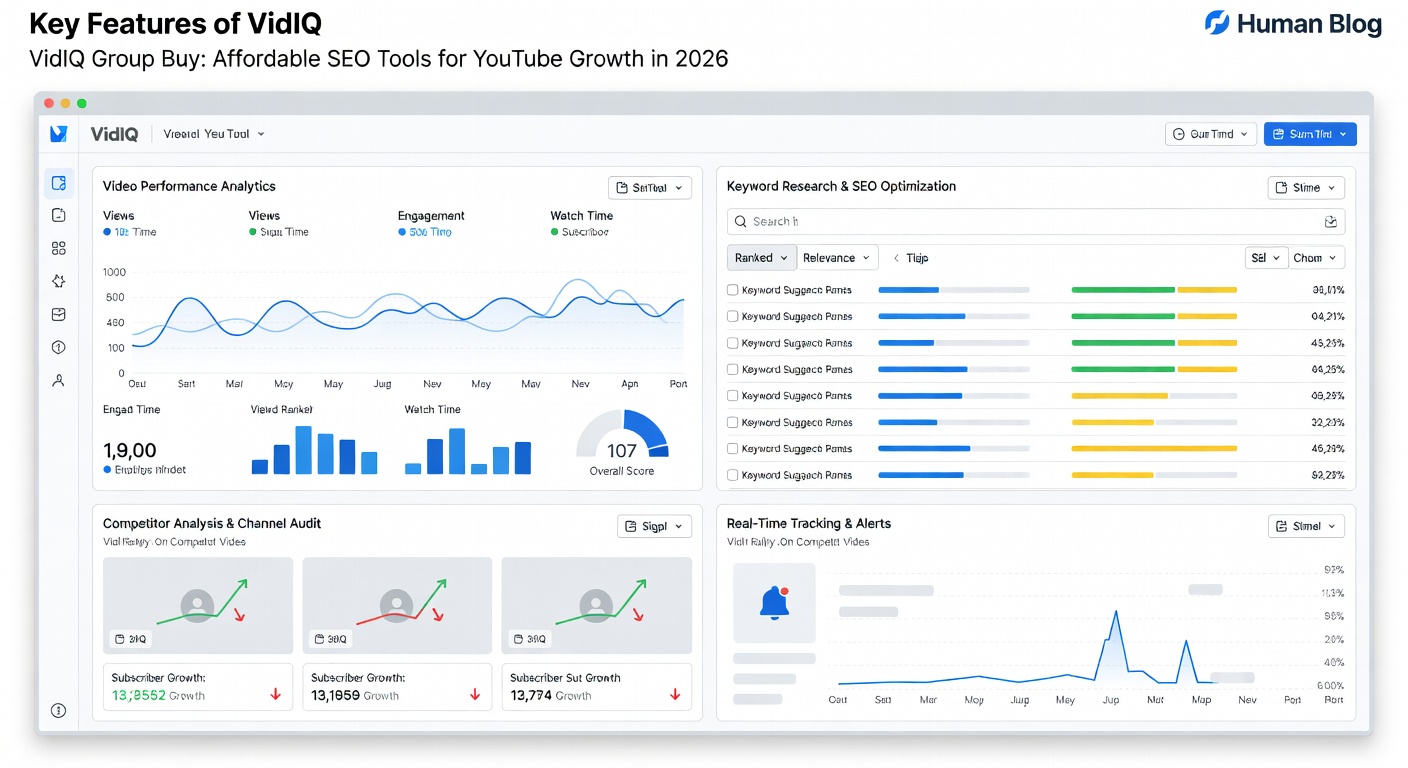Image resolution: width=1408 pixels, height=768 pixels.
Task: Click the green macOS maximize dot
Action: click(x=82, y=103)
